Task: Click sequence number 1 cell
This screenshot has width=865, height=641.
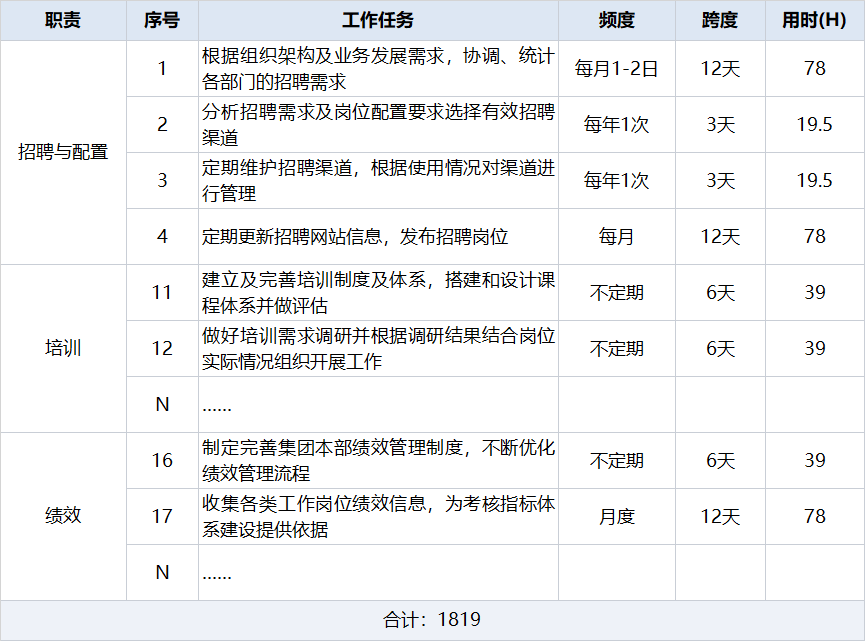Action: (162, 68)
